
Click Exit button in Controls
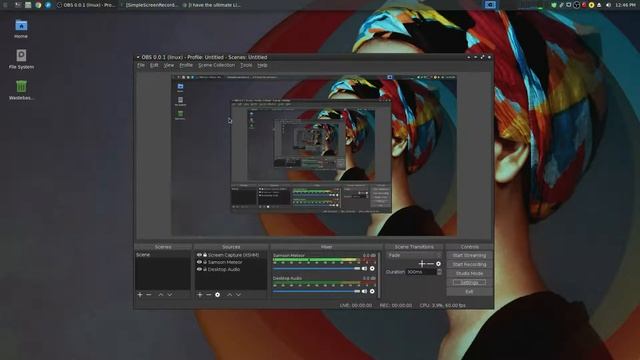pos(469,291)
